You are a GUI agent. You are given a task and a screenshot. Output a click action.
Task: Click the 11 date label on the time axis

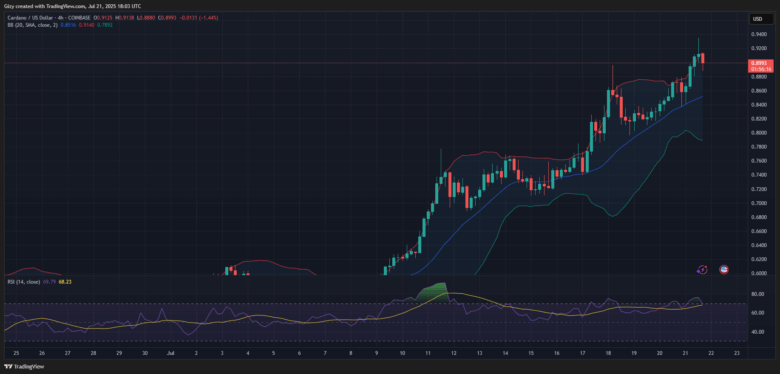click(428, 353)
